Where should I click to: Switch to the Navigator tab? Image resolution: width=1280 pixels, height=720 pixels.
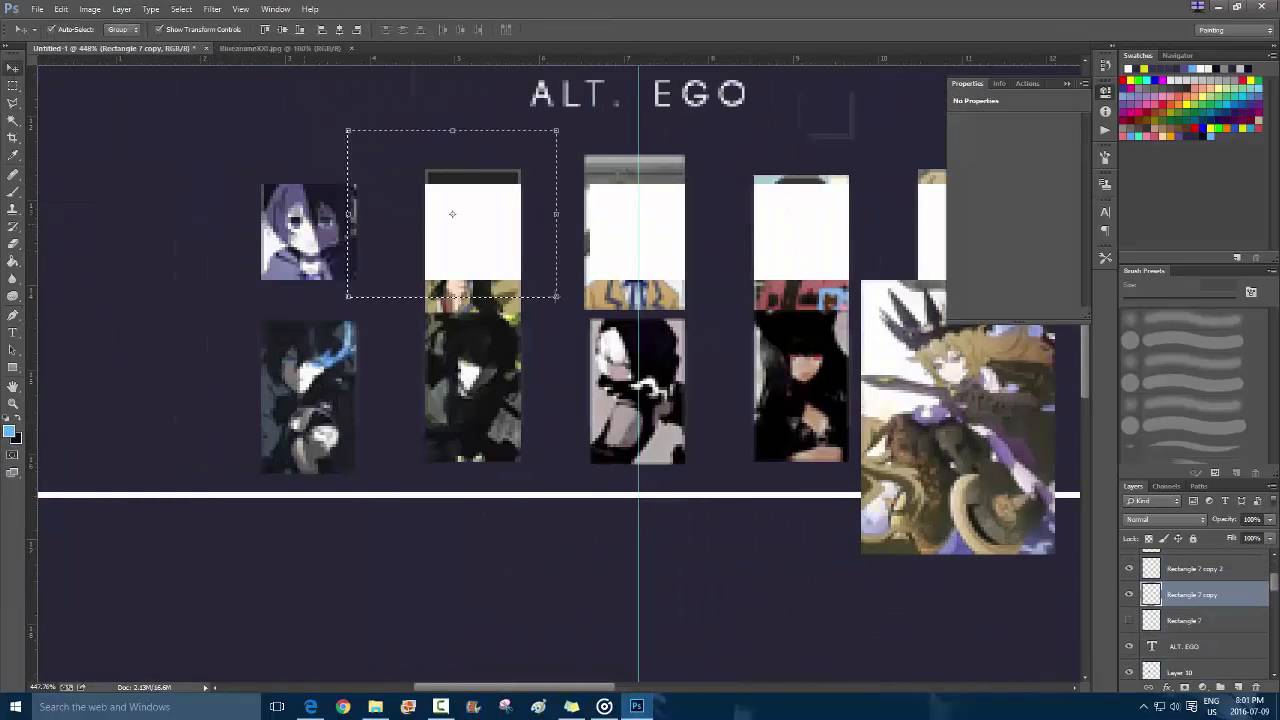[x=1177, y=56]
